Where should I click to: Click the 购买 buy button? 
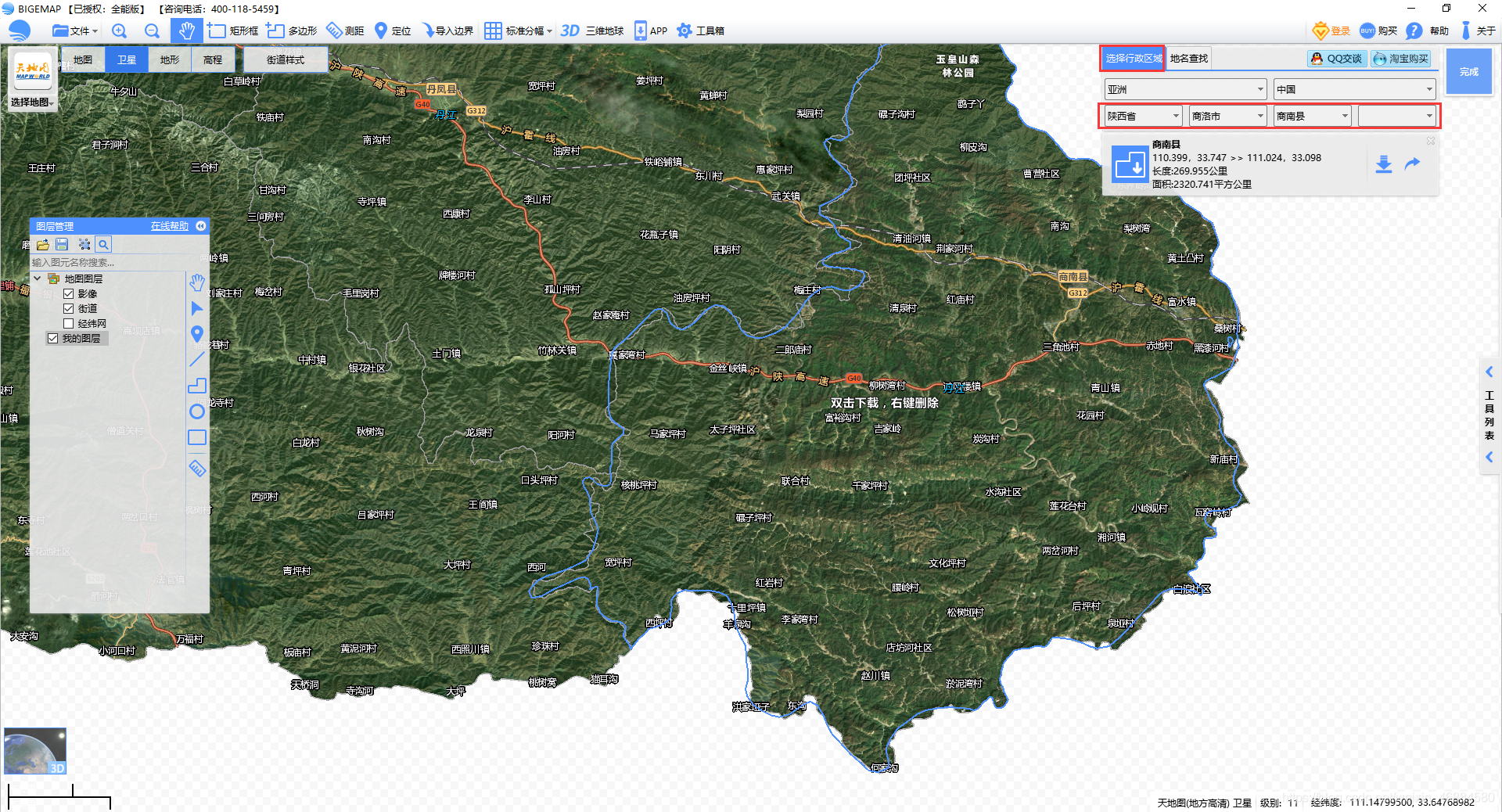pyautogui.click(x=1378, y=31)
